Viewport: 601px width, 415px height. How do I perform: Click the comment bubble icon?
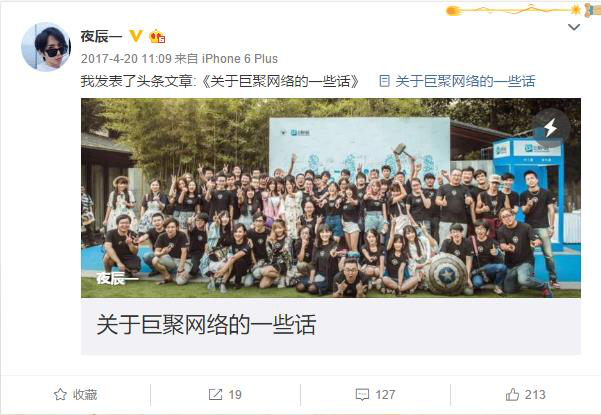tap(362, 395)
